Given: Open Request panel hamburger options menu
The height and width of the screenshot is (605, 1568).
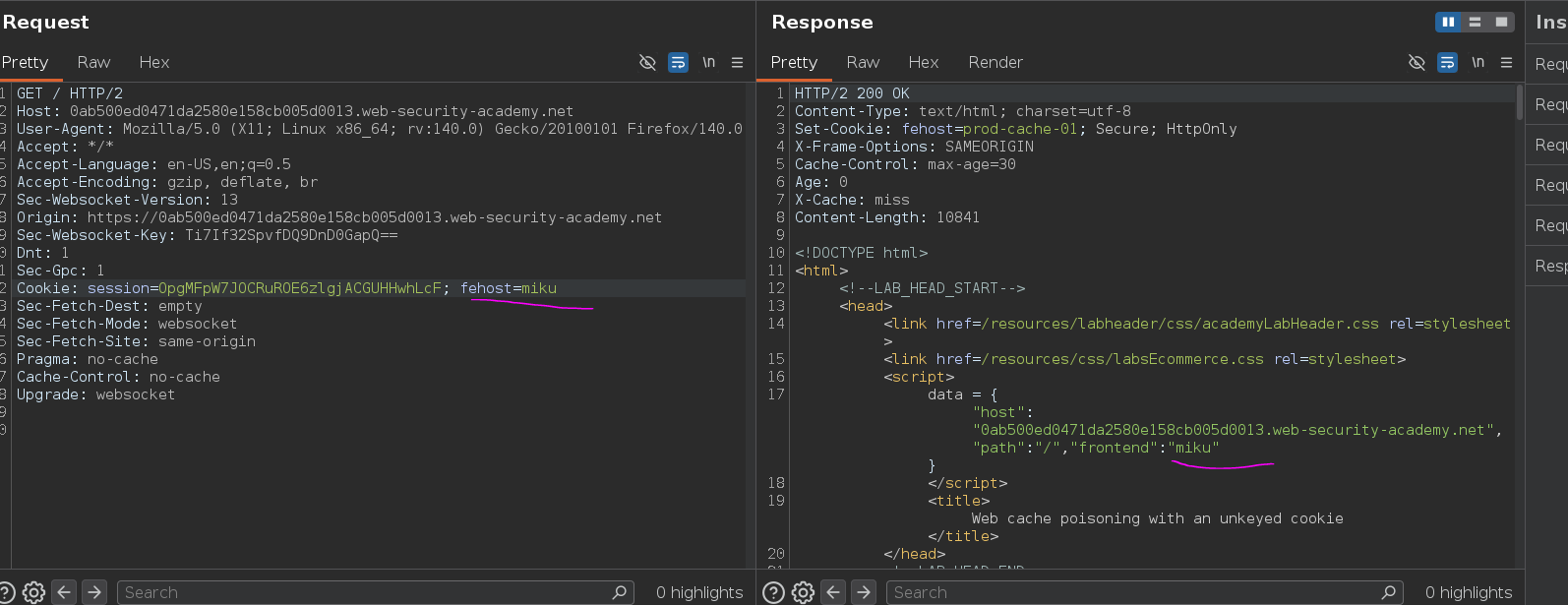Looking at the screenshot, I should [x=737, y=62].
